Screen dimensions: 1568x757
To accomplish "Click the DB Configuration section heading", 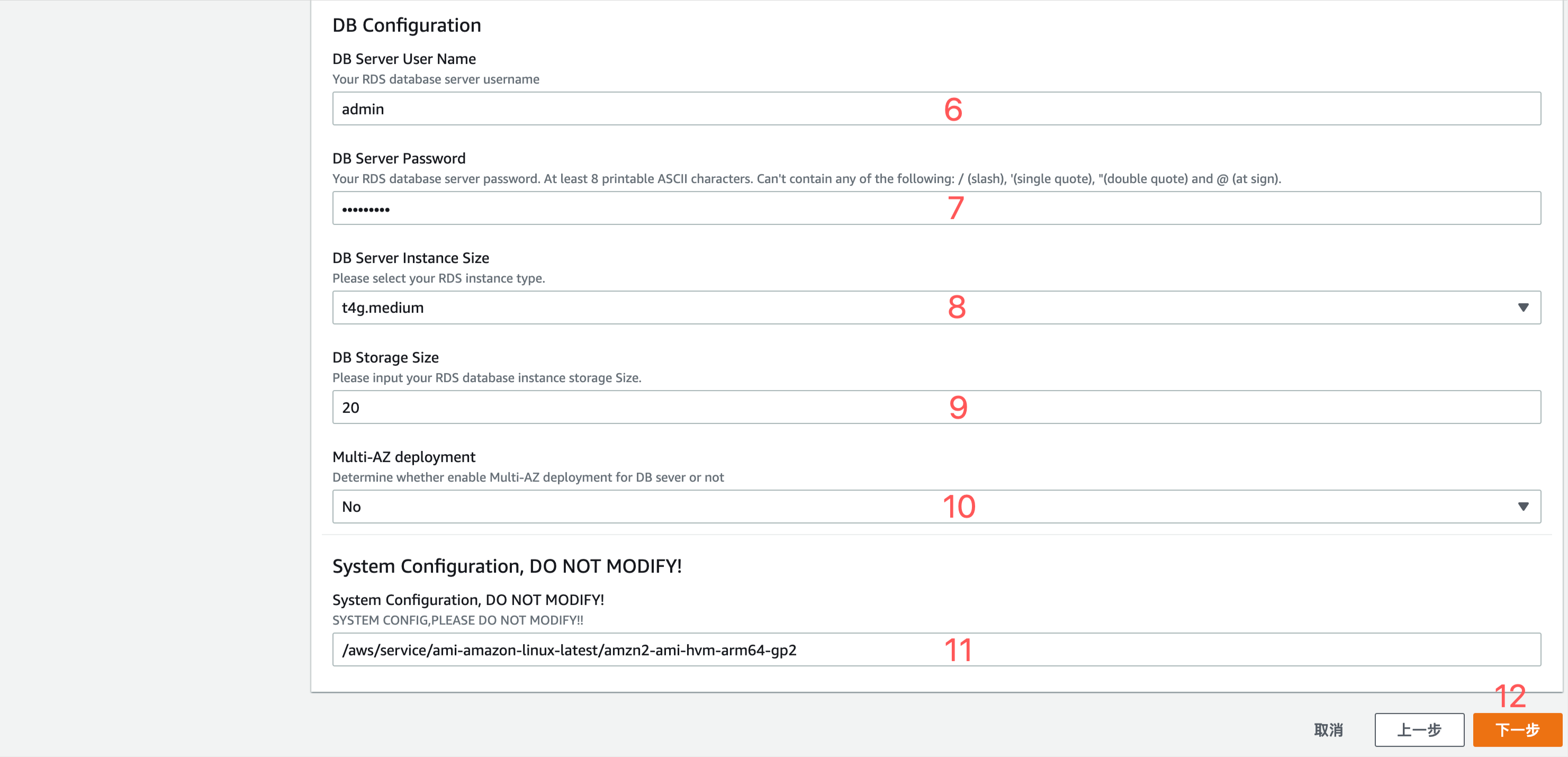I will pyautogui.click(x=407, y=25).
